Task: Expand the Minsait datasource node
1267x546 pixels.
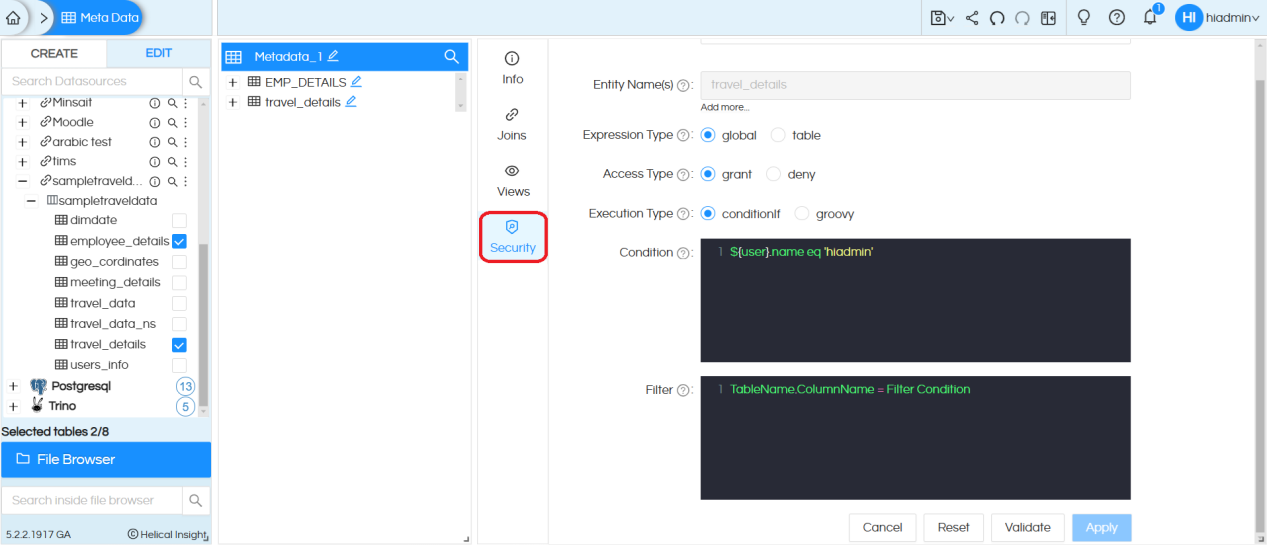Action: pyautogui.click(x=22, y=103)
